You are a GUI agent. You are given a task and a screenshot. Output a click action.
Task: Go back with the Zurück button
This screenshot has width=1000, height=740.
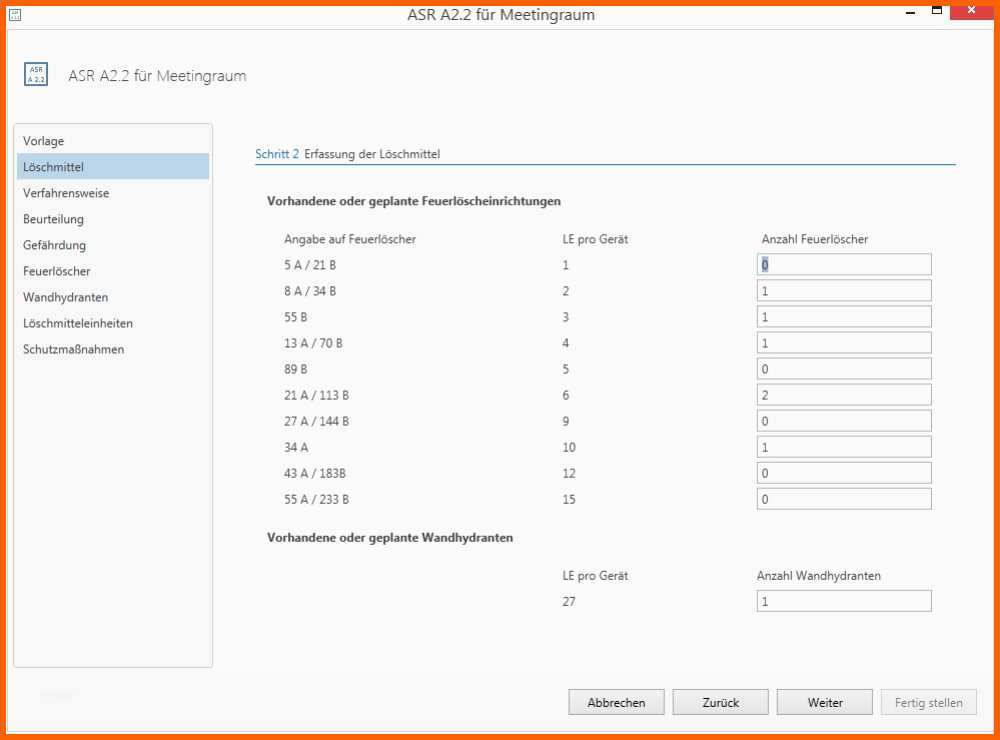tap(721, 702)
